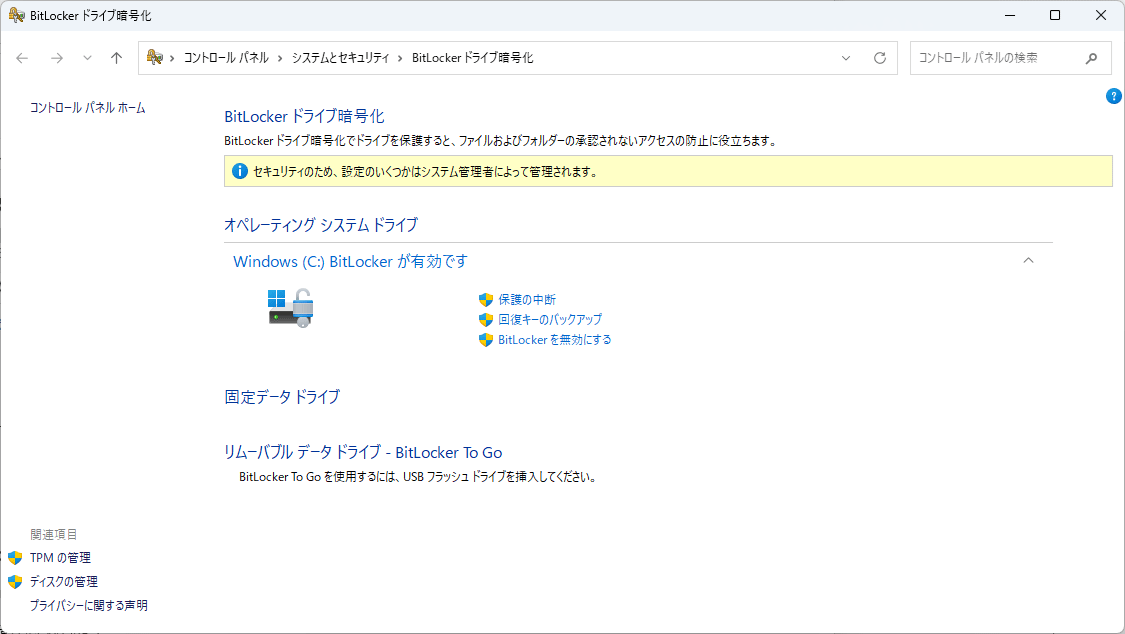Click 回復キーのバックアップ link
The image size is (1125, 634).
tap(550, 319)
